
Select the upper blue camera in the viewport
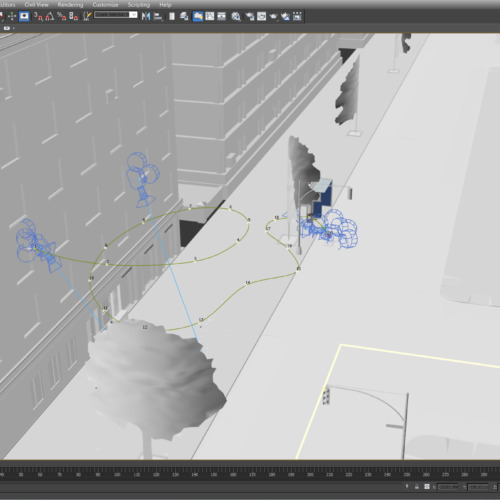143,180
